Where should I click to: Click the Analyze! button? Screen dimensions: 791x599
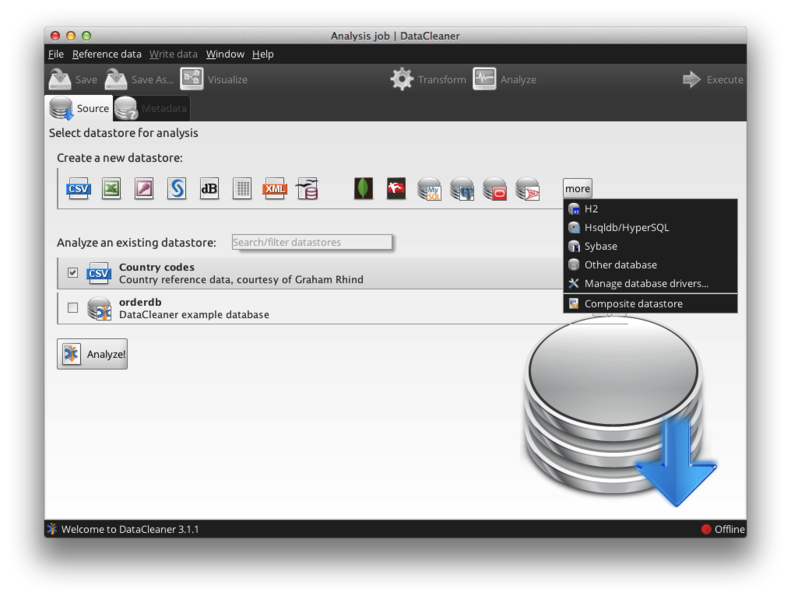pyautogui.click(x=92, y=354)
